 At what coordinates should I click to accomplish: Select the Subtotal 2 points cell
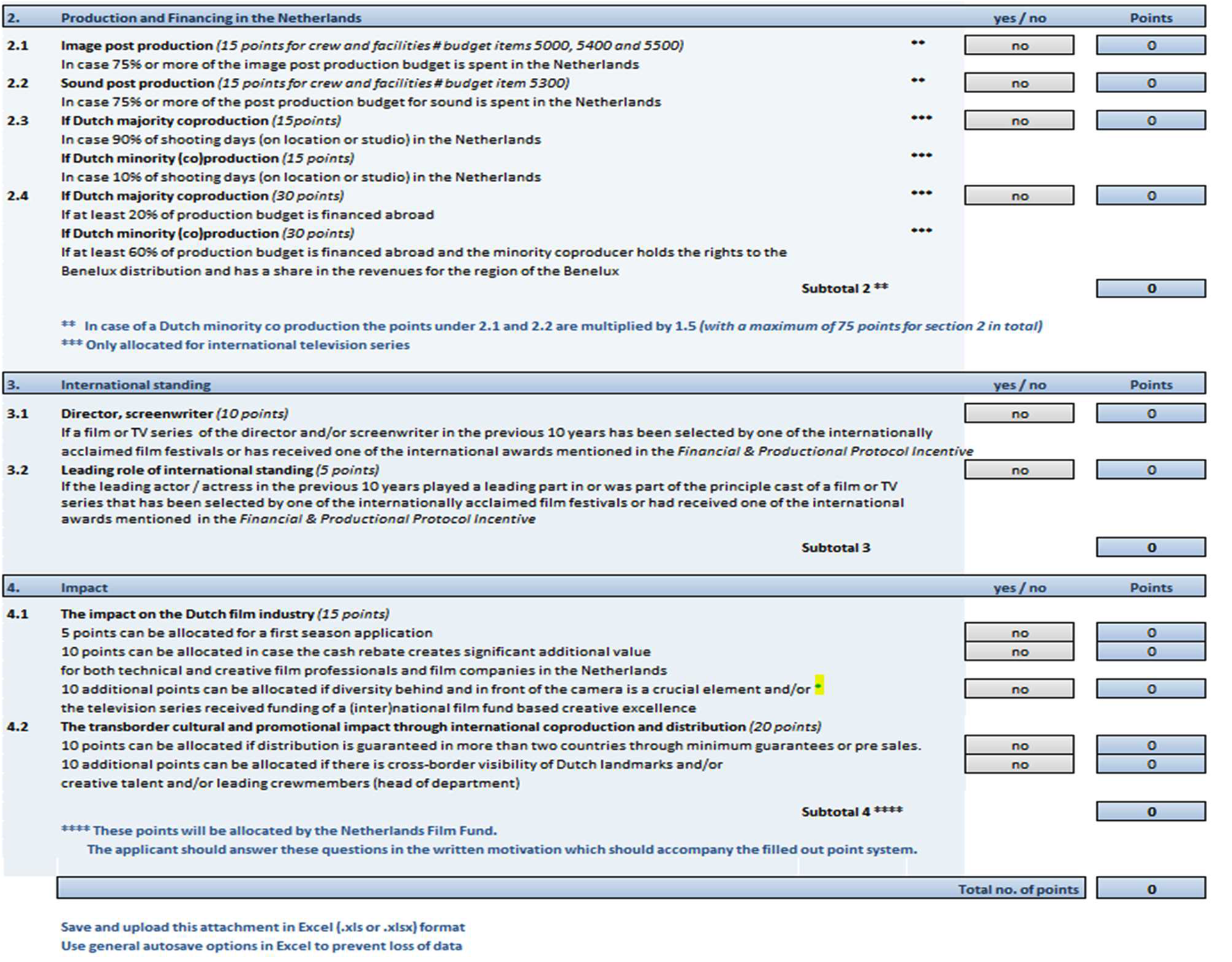(x=1151, y=288)
